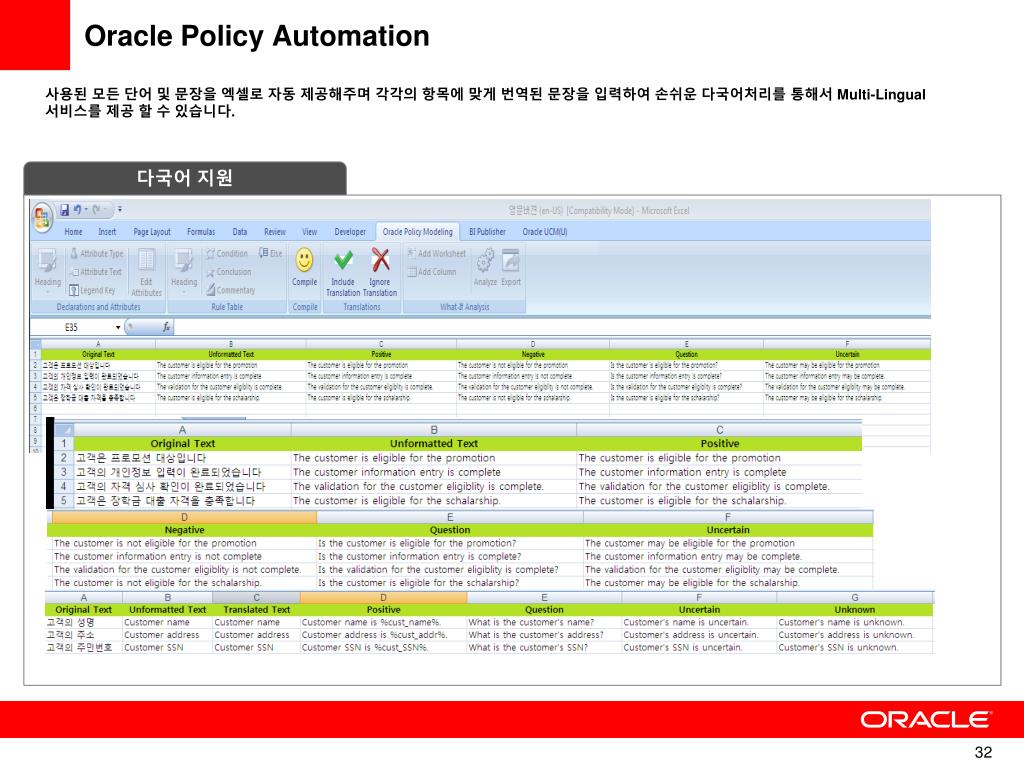Open the Redo history dropdown arrow
The height and width of the screenshot is (768, 1024).
[104, 210]
